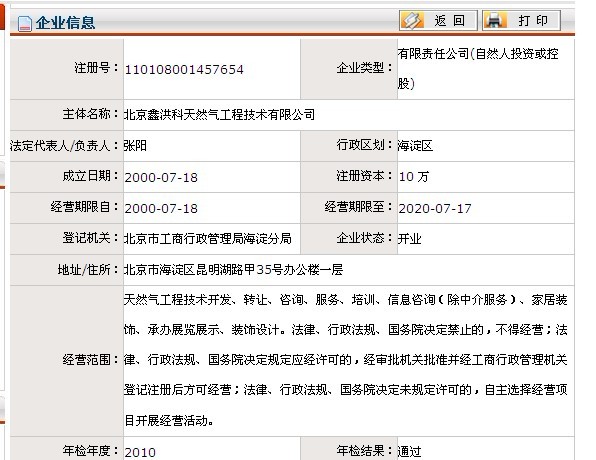Click the document icon beside 企业信息
596x460 pixels.
point(25,23)
